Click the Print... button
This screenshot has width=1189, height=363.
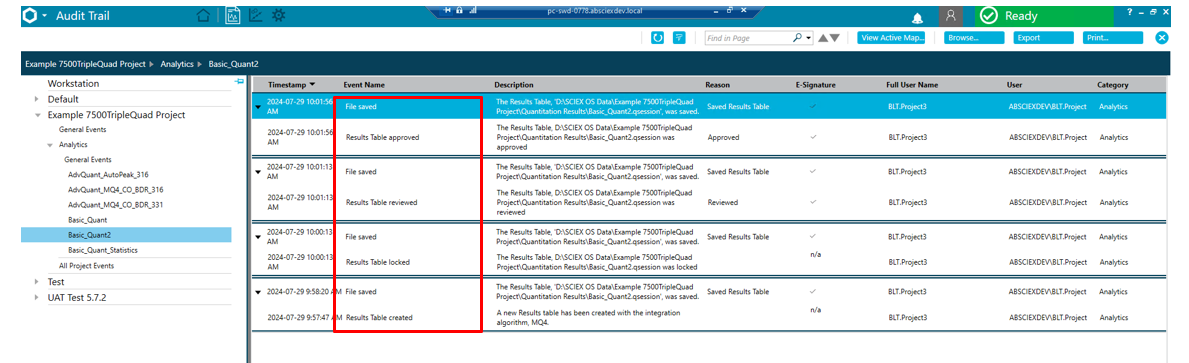tap(1112, 37)
